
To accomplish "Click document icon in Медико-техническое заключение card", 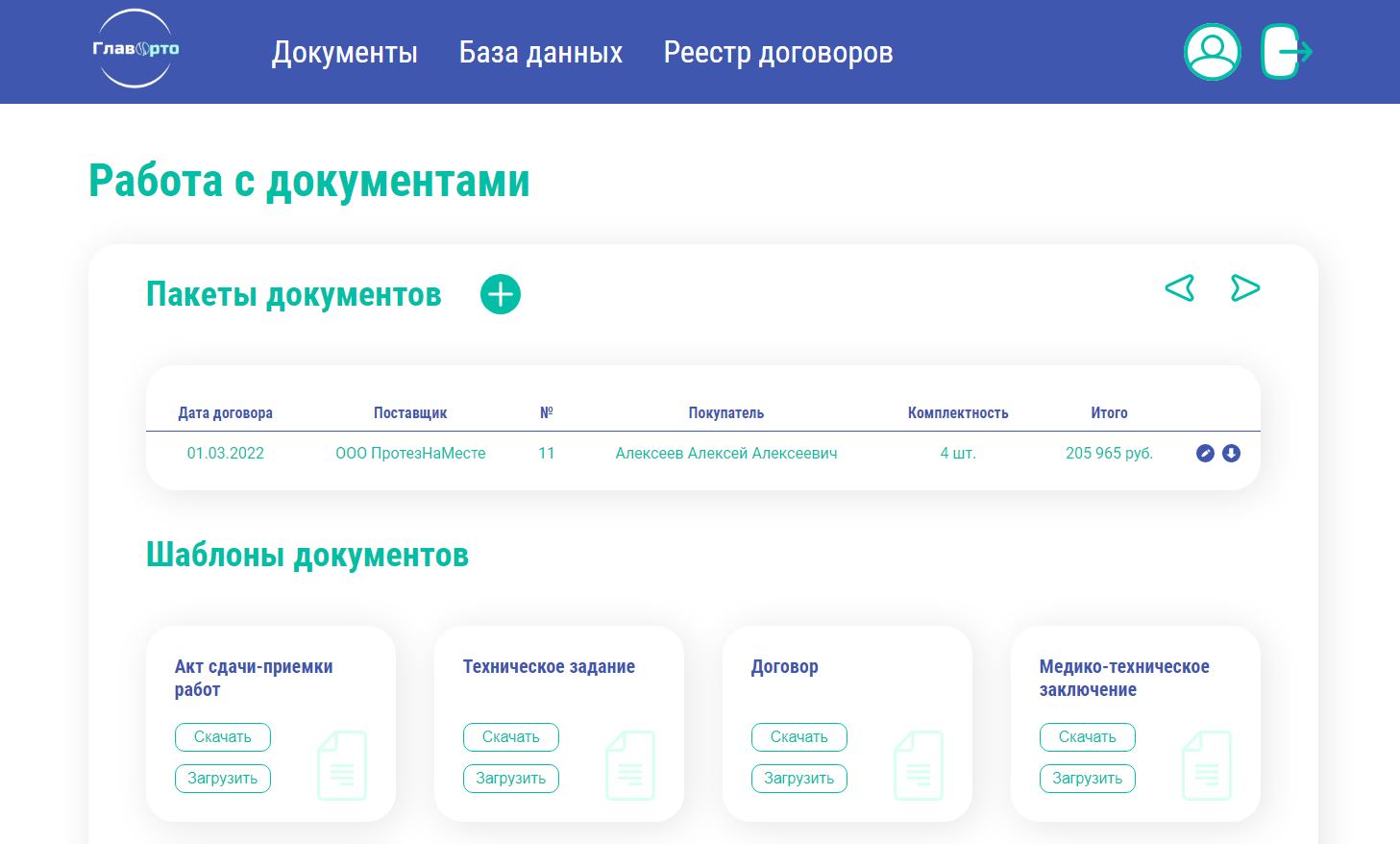I will 1207,765.
